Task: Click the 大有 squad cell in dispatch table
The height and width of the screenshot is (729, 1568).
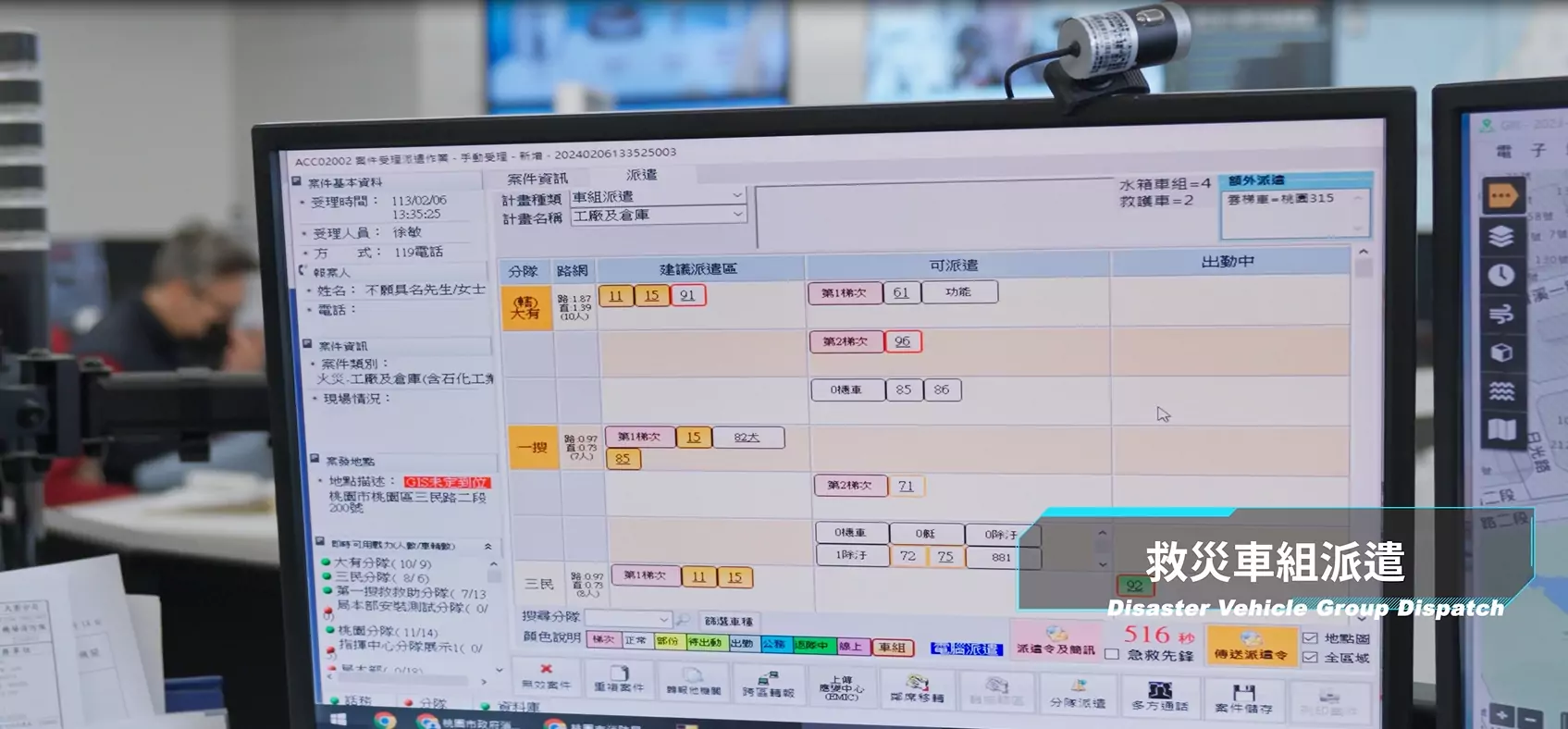Action: click(525, 307)
